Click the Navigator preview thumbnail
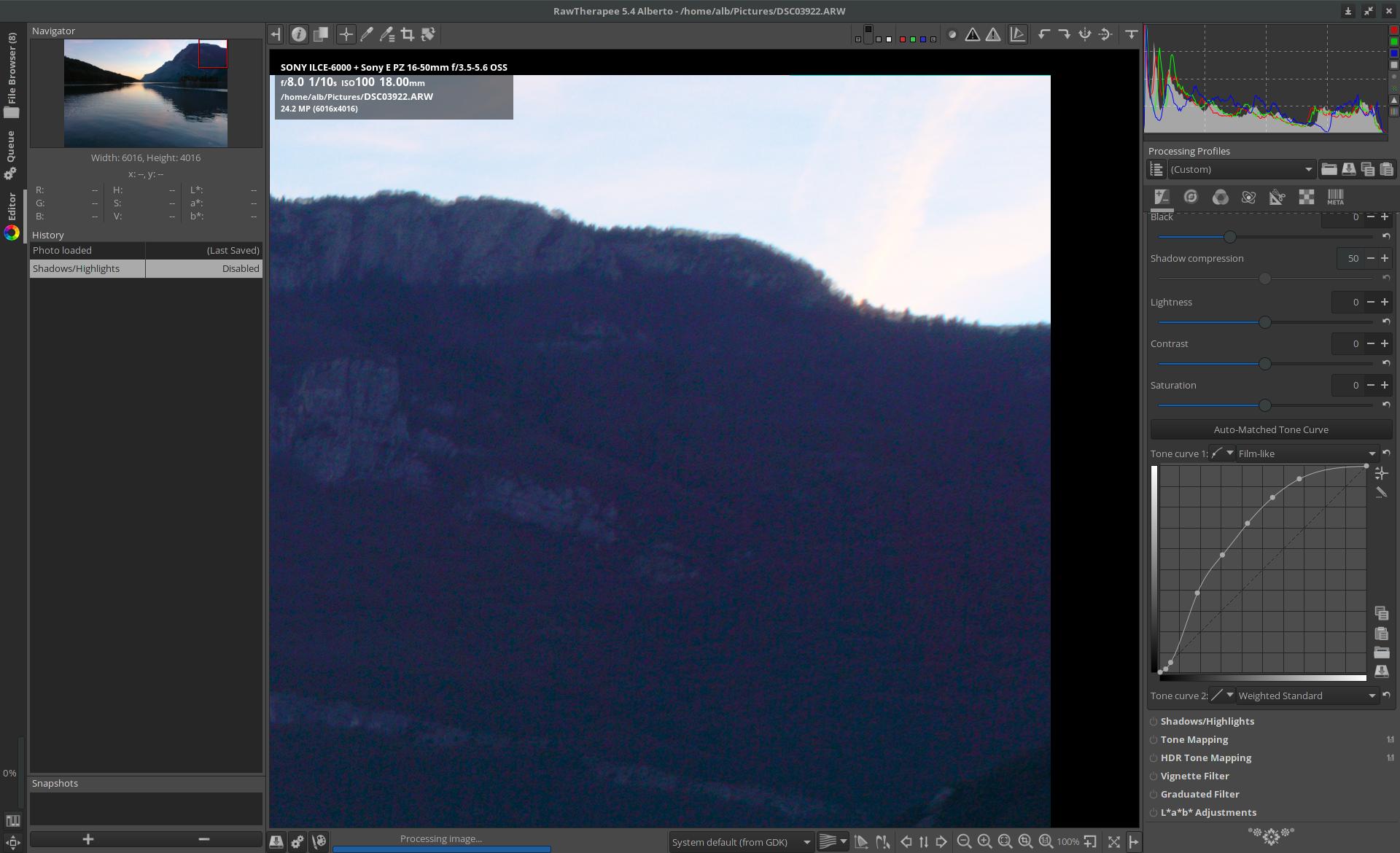This screenshot has width=1400, height=853. pyautogui.click(x=146, y=93)
